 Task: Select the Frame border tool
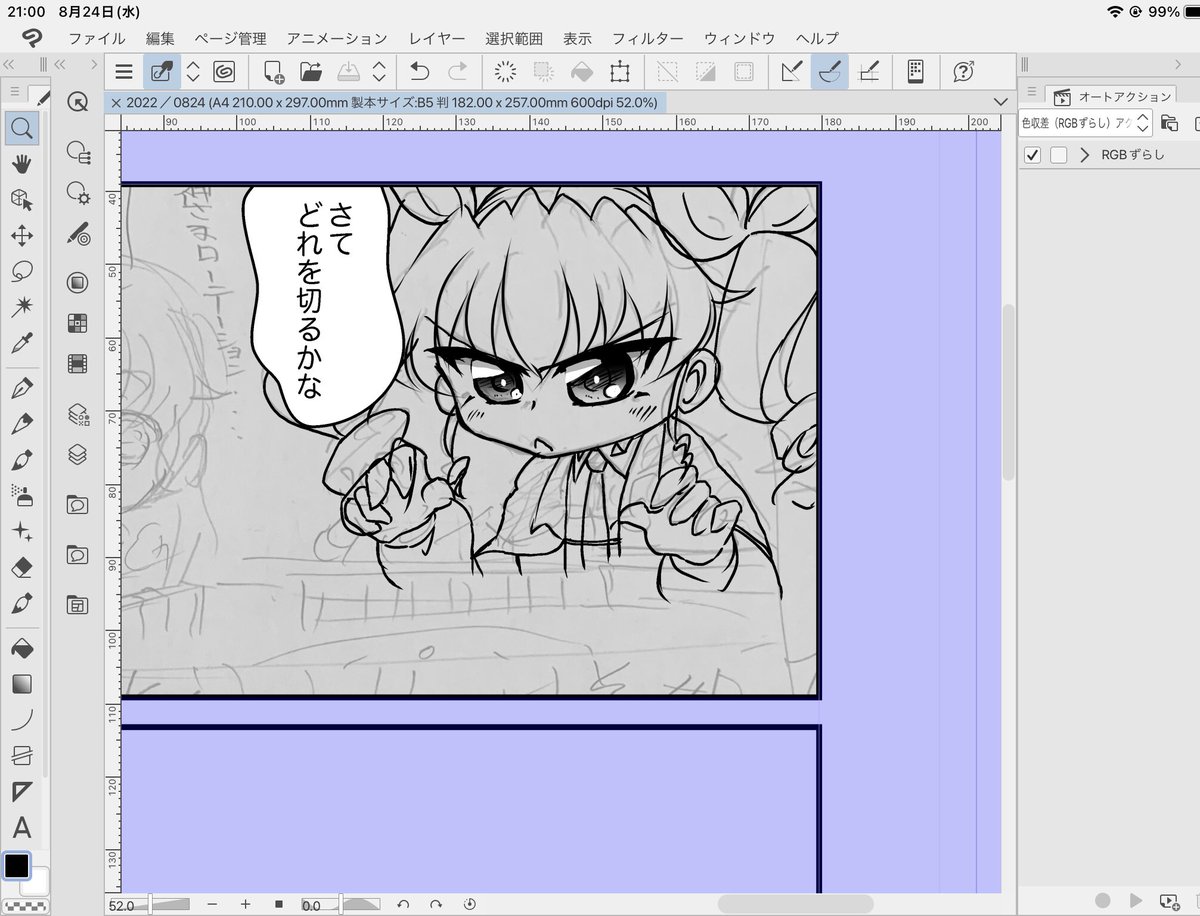(x=22, y=756)
